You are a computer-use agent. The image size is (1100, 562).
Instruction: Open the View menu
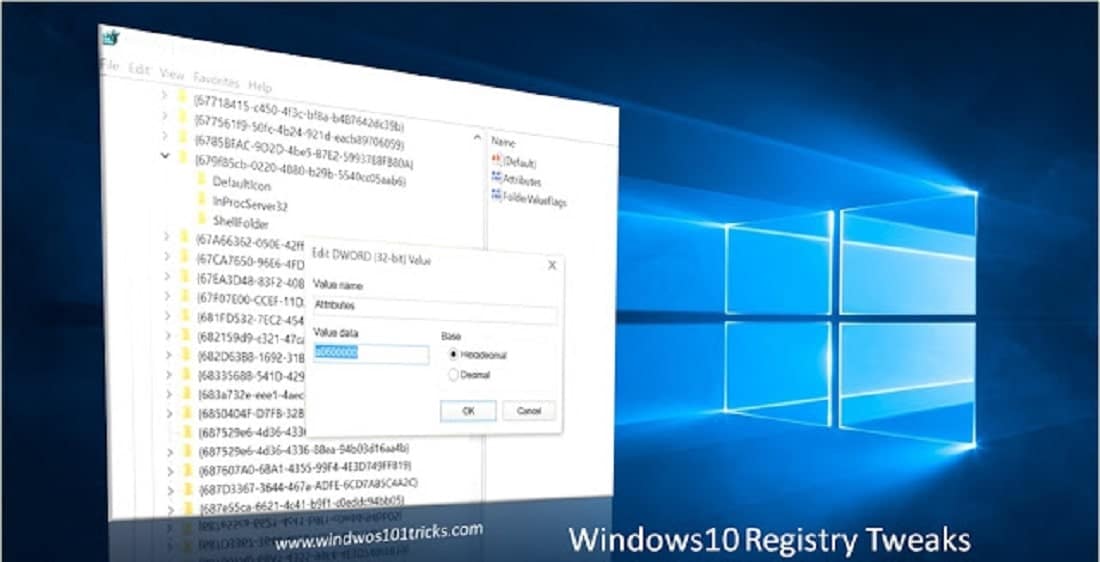coord(171,74)
